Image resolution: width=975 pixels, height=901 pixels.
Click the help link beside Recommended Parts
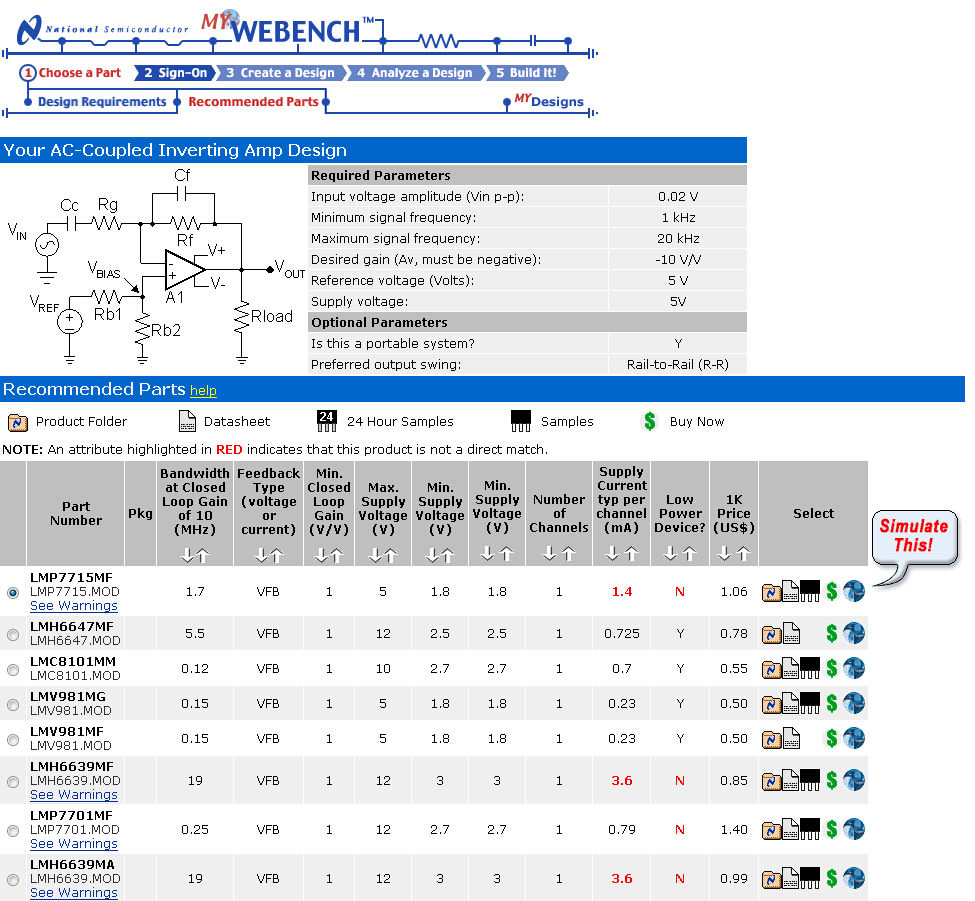[x=203, y=390]
